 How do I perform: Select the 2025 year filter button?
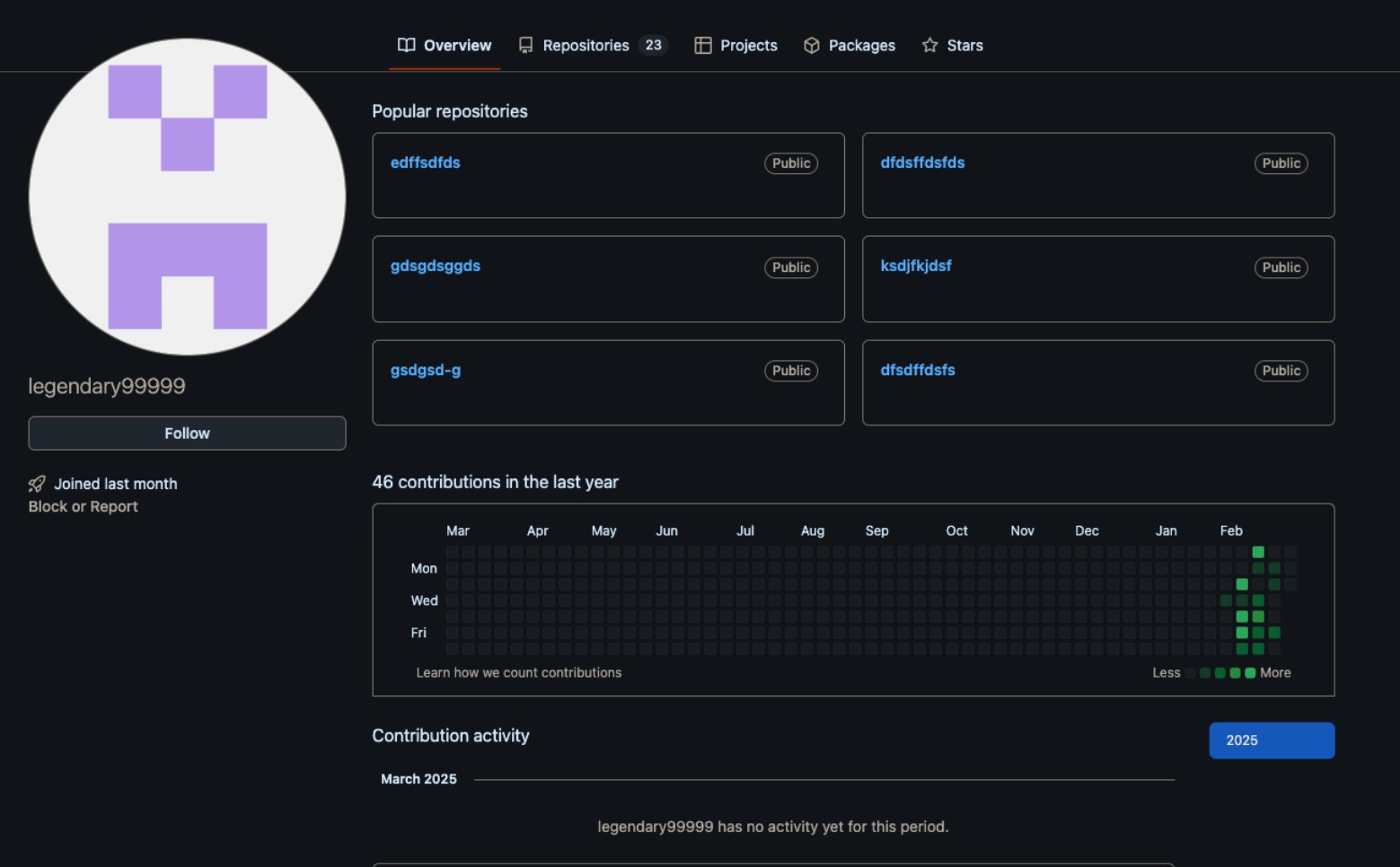pos(1272,740)
